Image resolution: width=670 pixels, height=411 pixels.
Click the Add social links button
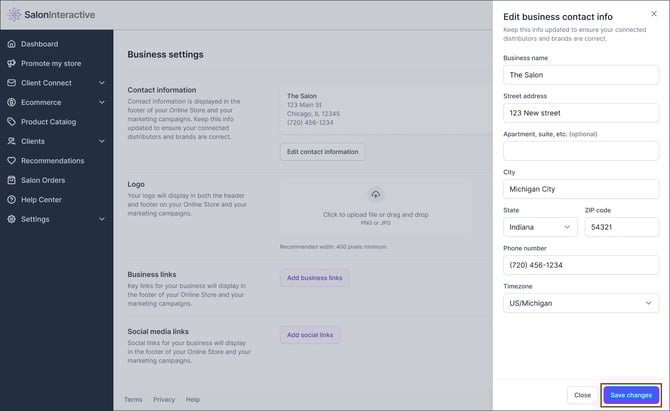[310, 335]
